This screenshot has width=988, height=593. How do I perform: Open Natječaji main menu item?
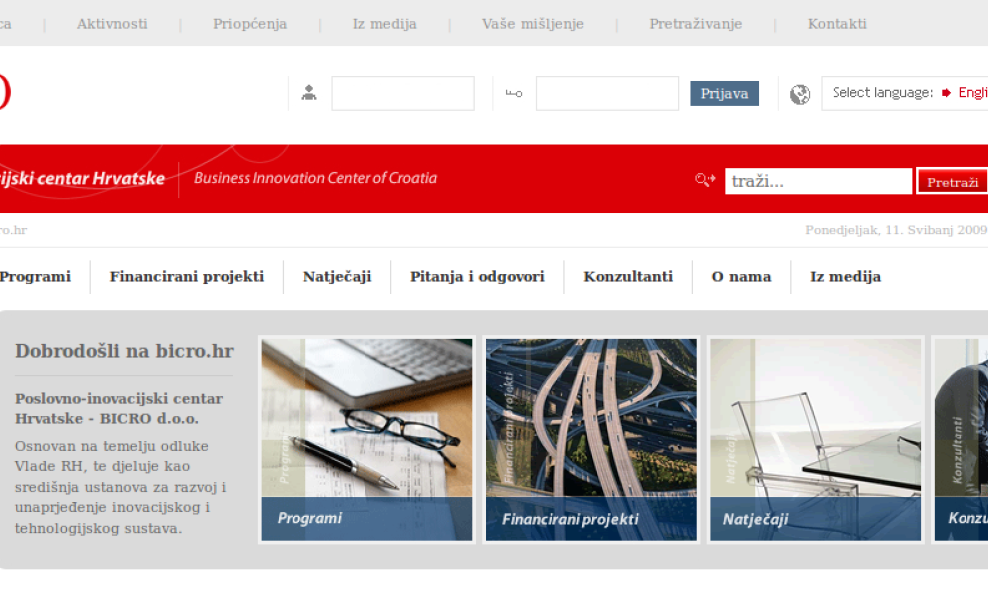click(x=337, y=277)
